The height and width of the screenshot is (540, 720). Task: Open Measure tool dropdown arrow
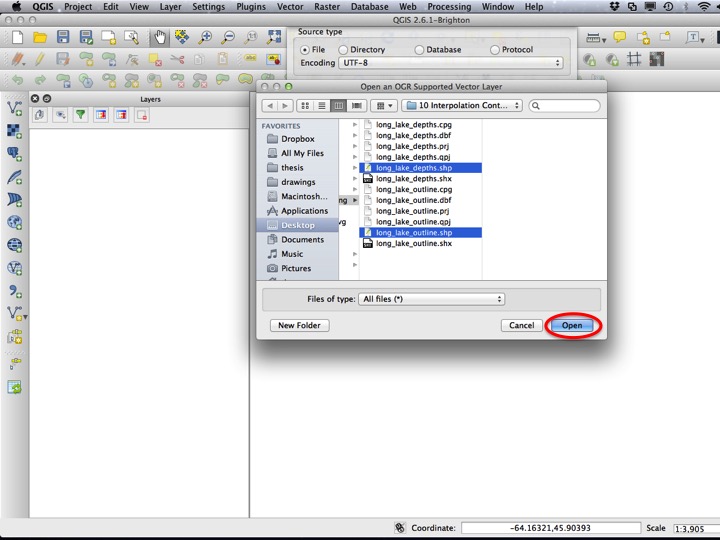pyautogui.click(x=604, y=41)
